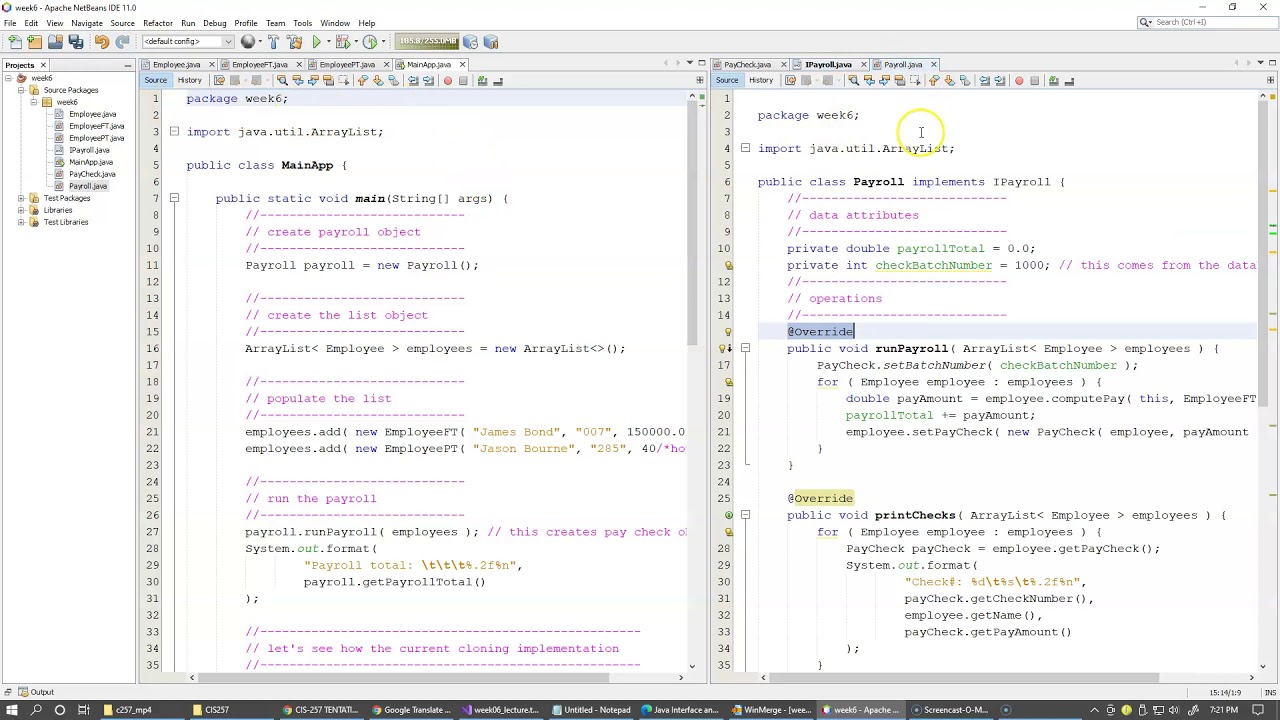Click Find Previous Occurrence in right editor toolbar
Viewport: 1280px width, 720px height.
(869, 81)
